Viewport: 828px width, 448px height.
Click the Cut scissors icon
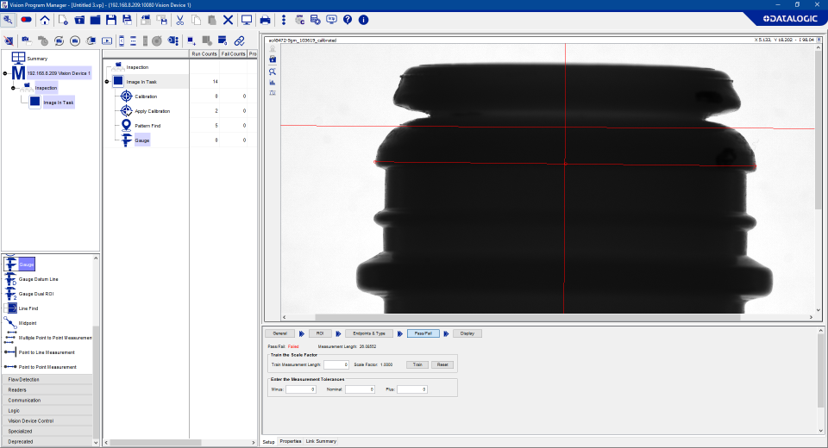(x=179, y=20)
